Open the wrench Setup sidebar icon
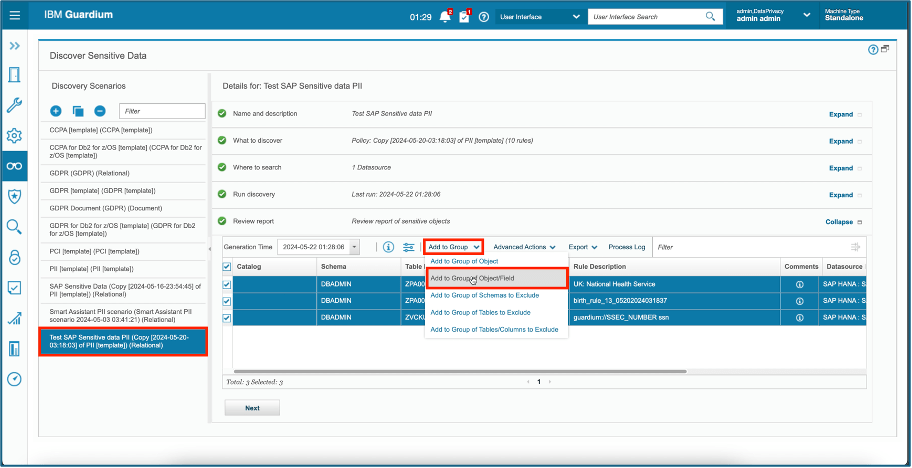The image size is (912, 468). click(x=15, y=105)
